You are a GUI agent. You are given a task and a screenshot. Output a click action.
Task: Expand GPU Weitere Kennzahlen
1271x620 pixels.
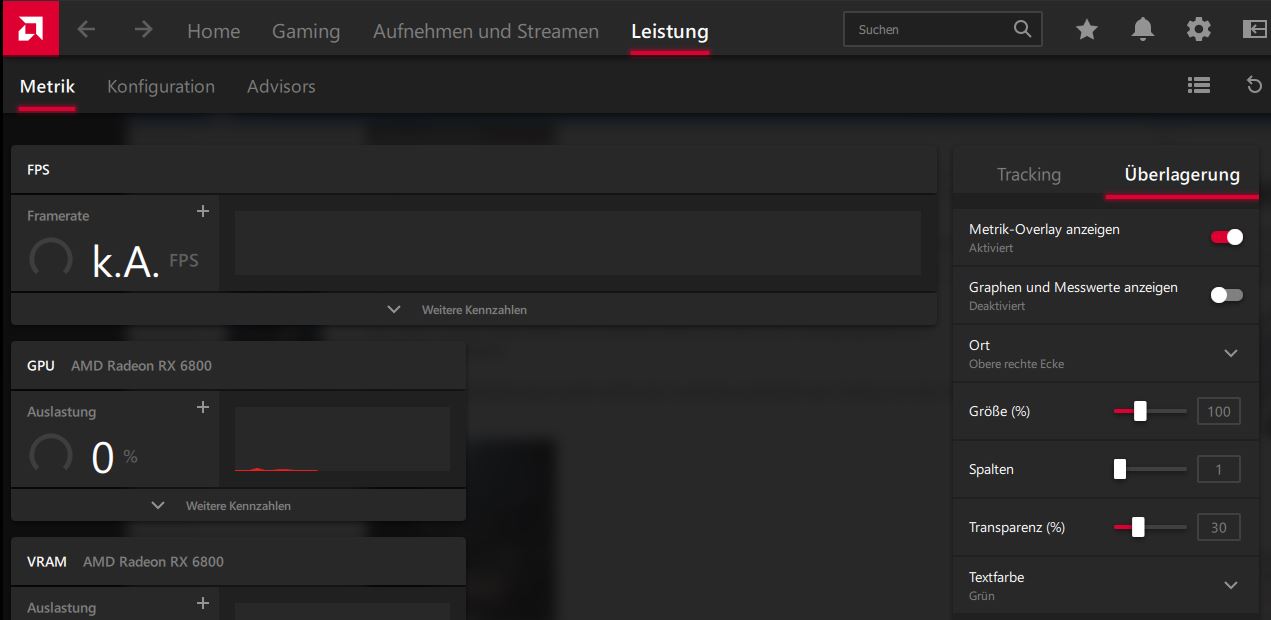pos(238,505)
